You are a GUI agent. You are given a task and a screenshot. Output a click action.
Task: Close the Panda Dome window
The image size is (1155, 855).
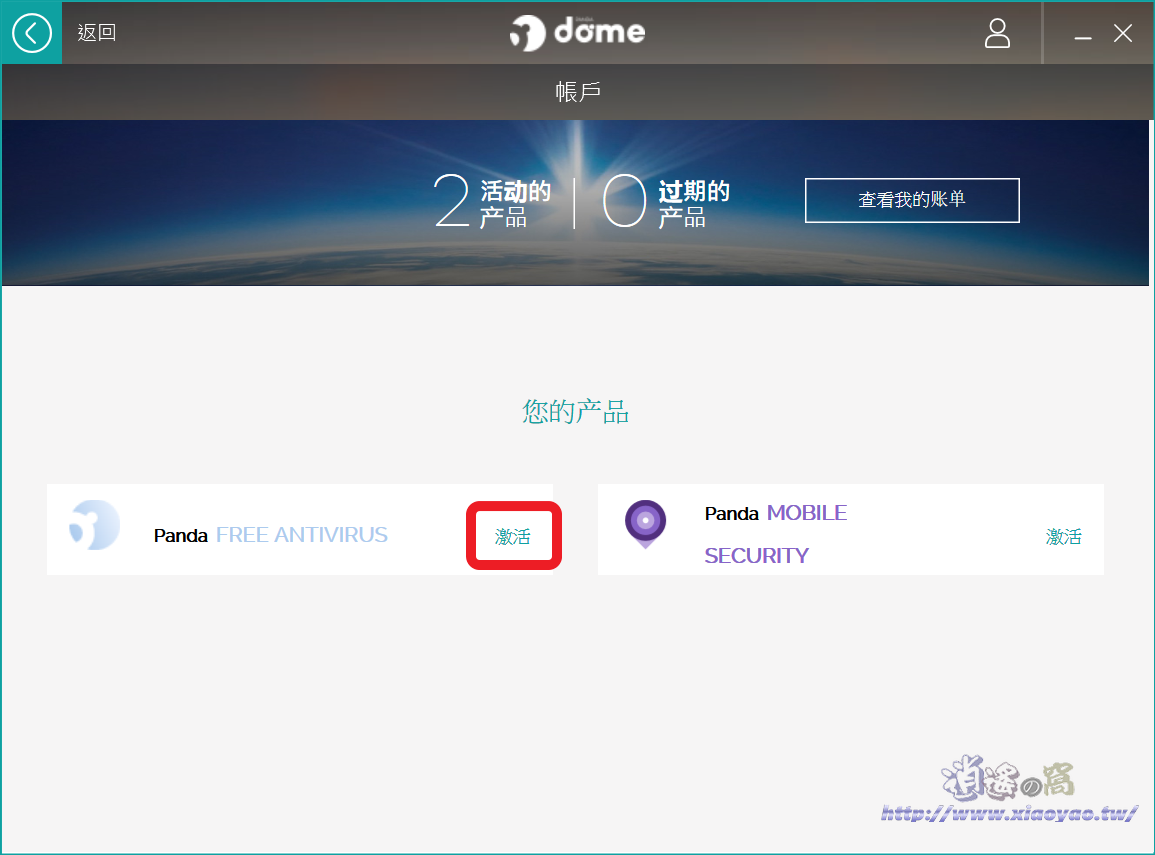click(x=1123, y=33)
